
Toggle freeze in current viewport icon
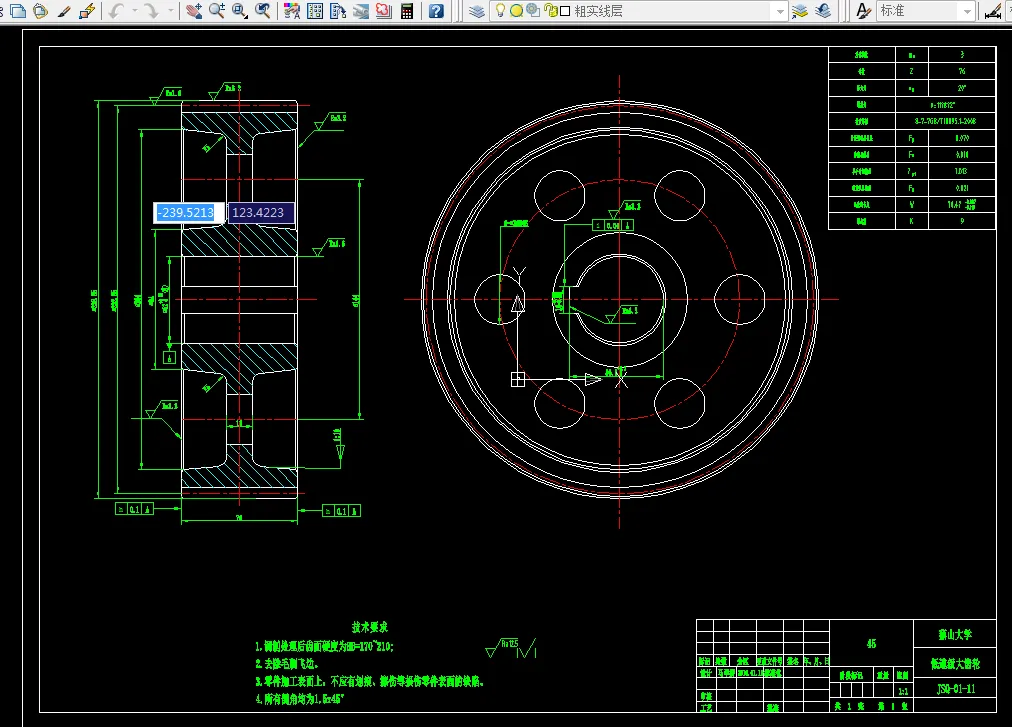tap(533, 10)
